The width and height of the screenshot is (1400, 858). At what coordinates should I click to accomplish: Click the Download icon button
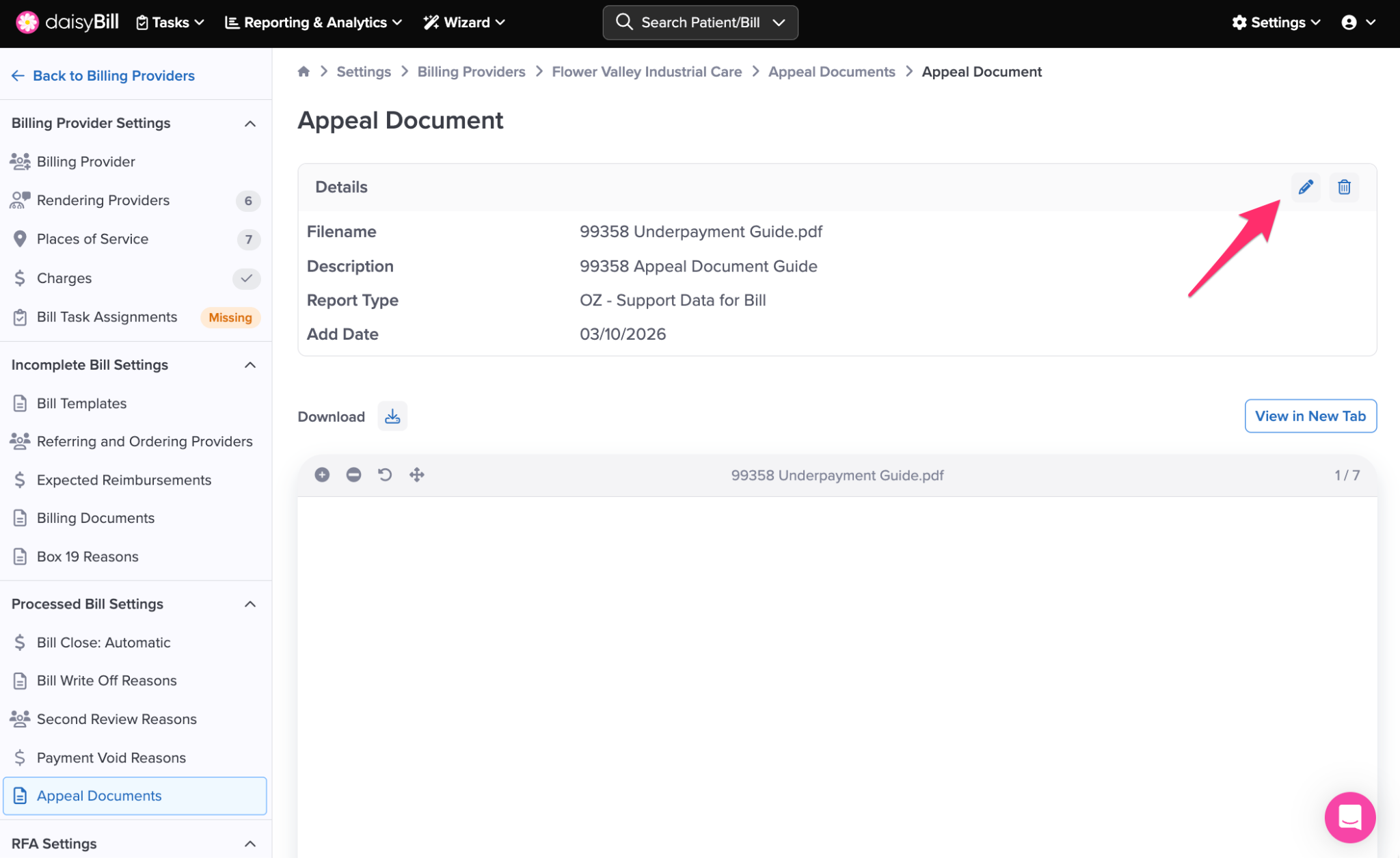click(x=392, y=416)
